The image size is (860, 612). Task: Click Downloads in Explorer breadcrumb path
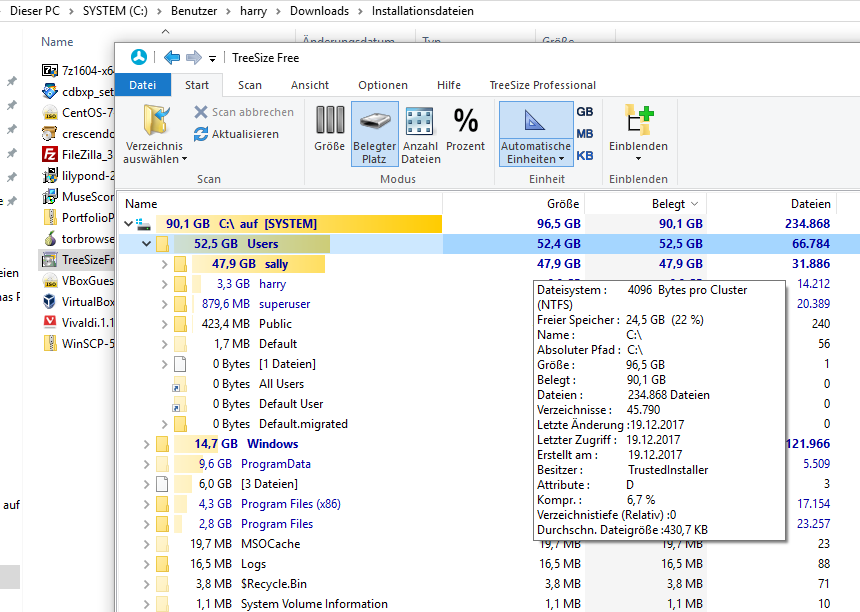(319, 11)
